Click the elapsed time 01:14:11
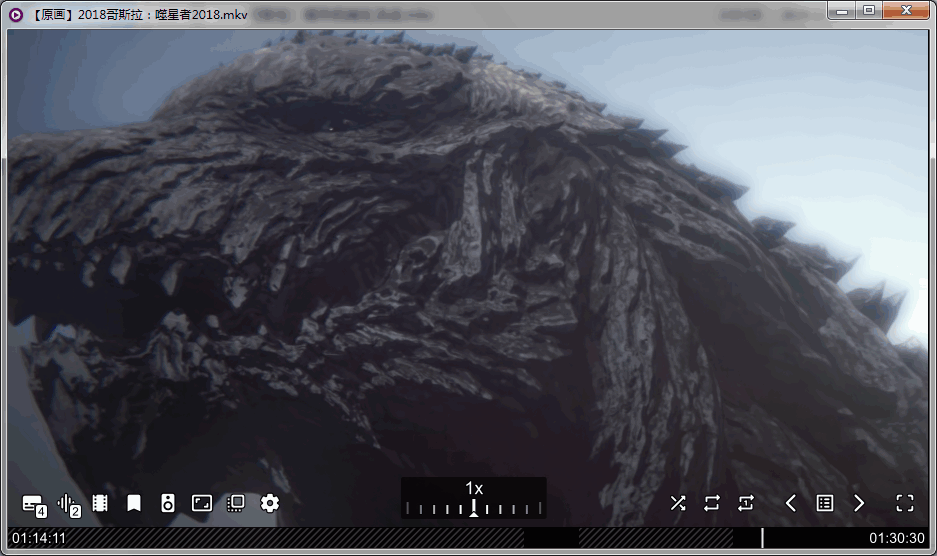This screenshot has width=937, height=556. click(39, 539)
